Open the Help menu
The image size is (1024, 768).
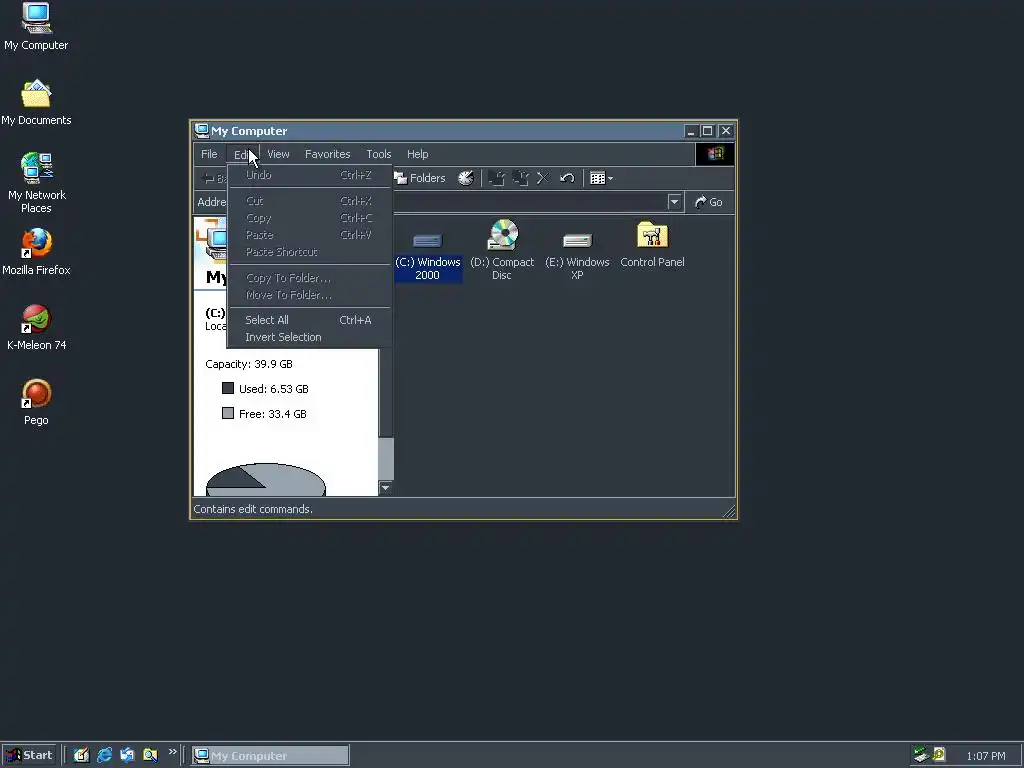[418, 154]
